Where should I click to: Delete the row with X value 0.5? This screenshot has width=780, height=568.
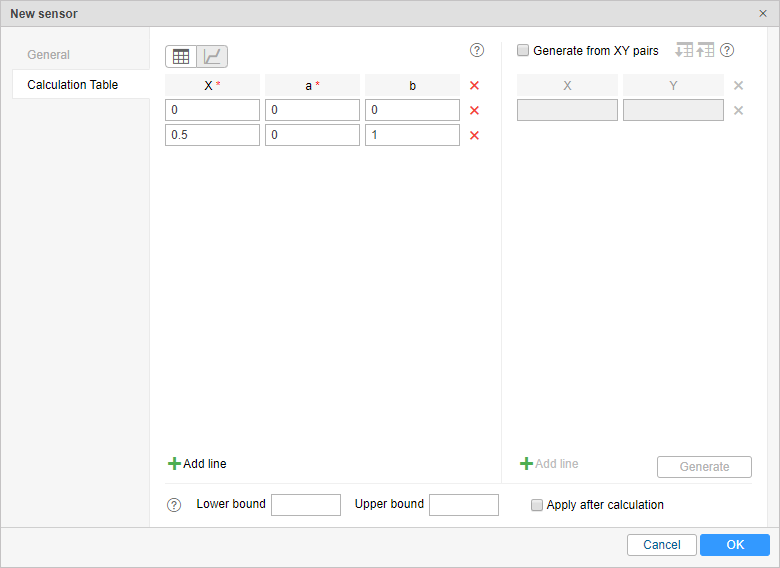[x=475, y=135]
